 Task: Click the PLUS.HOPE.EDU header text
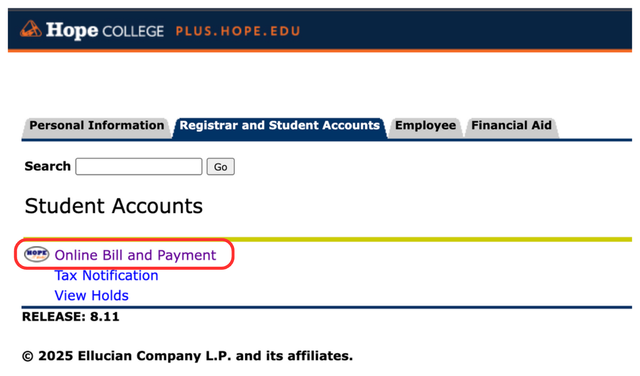point(238,31)
